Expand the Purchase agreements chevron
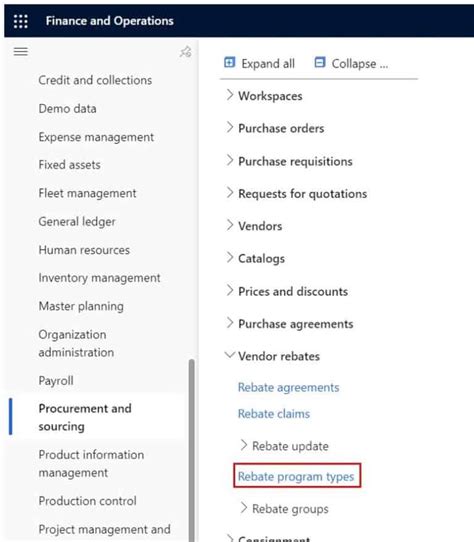 pos(230,323)
